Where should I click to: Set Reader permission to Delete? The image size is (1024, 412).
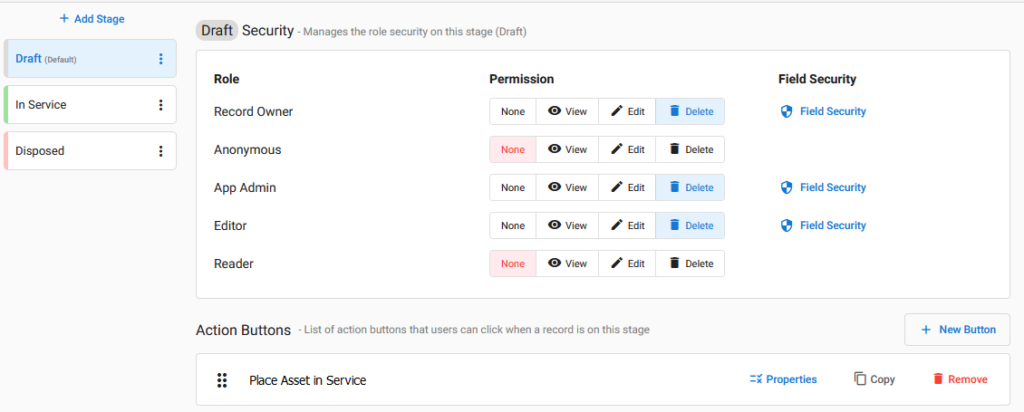click(x=690, y=264)
